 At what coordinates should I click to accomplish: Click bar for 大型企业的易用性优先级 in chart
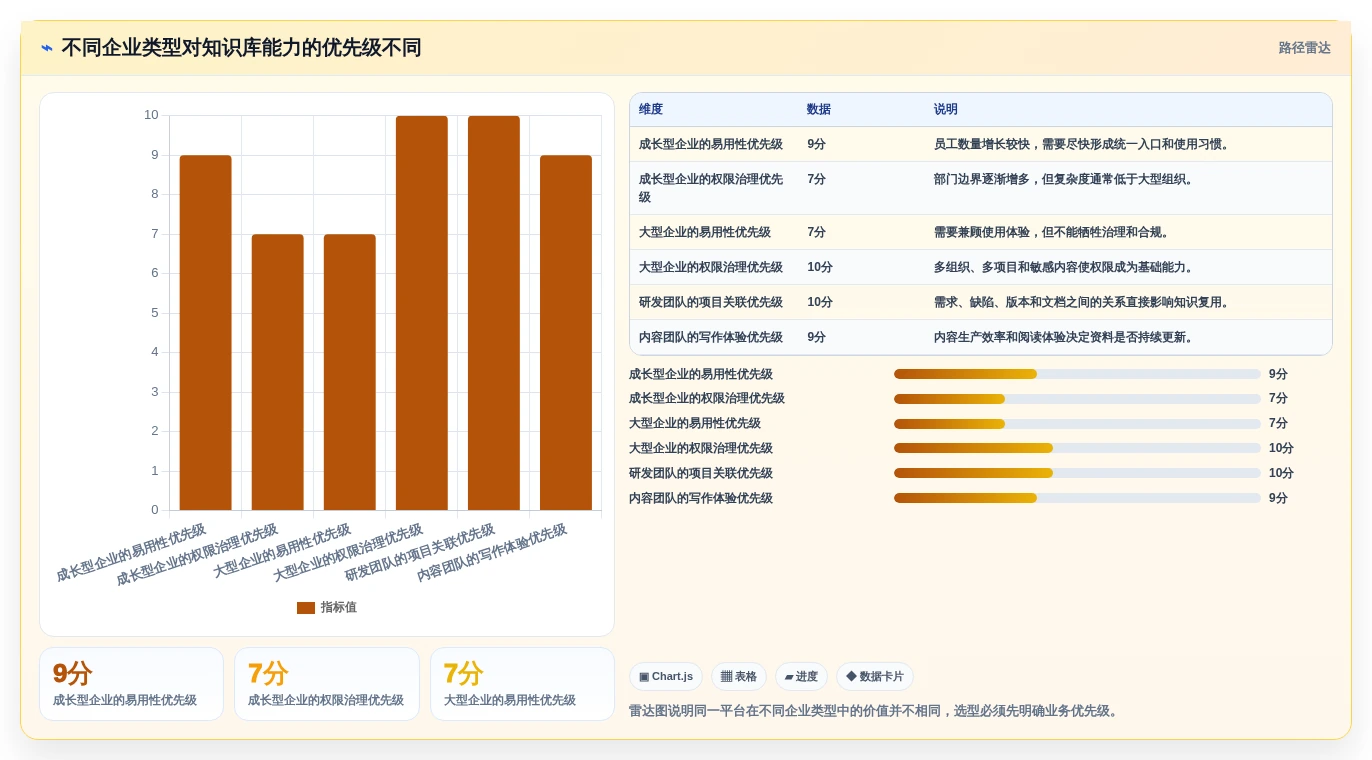coord(349,372)
